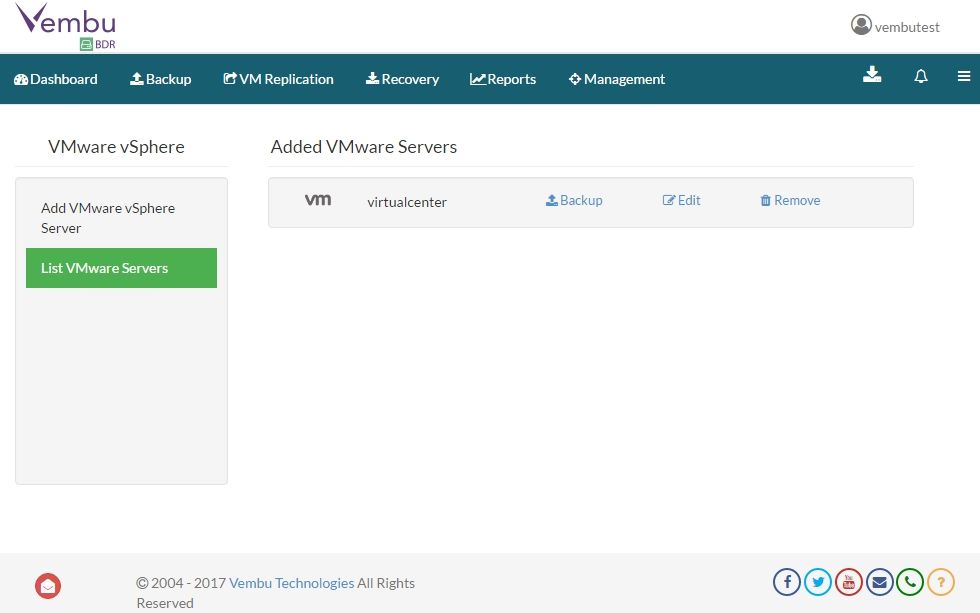Click the Backup link for virtualcenter
This screenshot has height=613, width=980.
[x=574, y=201]
